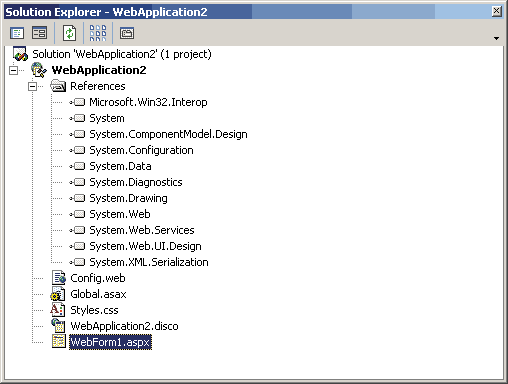Select the Styles.css file
The image size is (508, 384).
(x=94, y=310)
